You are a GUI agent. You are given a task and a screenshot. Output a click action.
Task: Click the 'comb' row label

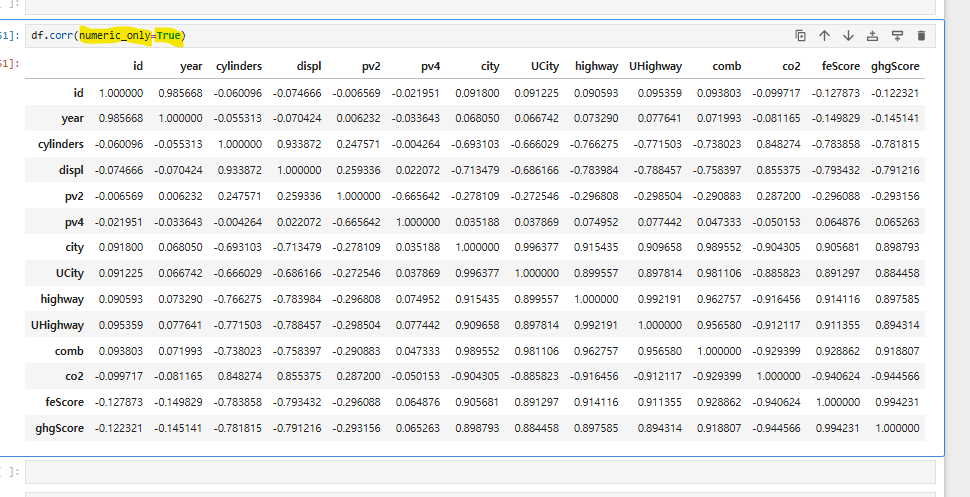tap(69, 351)
